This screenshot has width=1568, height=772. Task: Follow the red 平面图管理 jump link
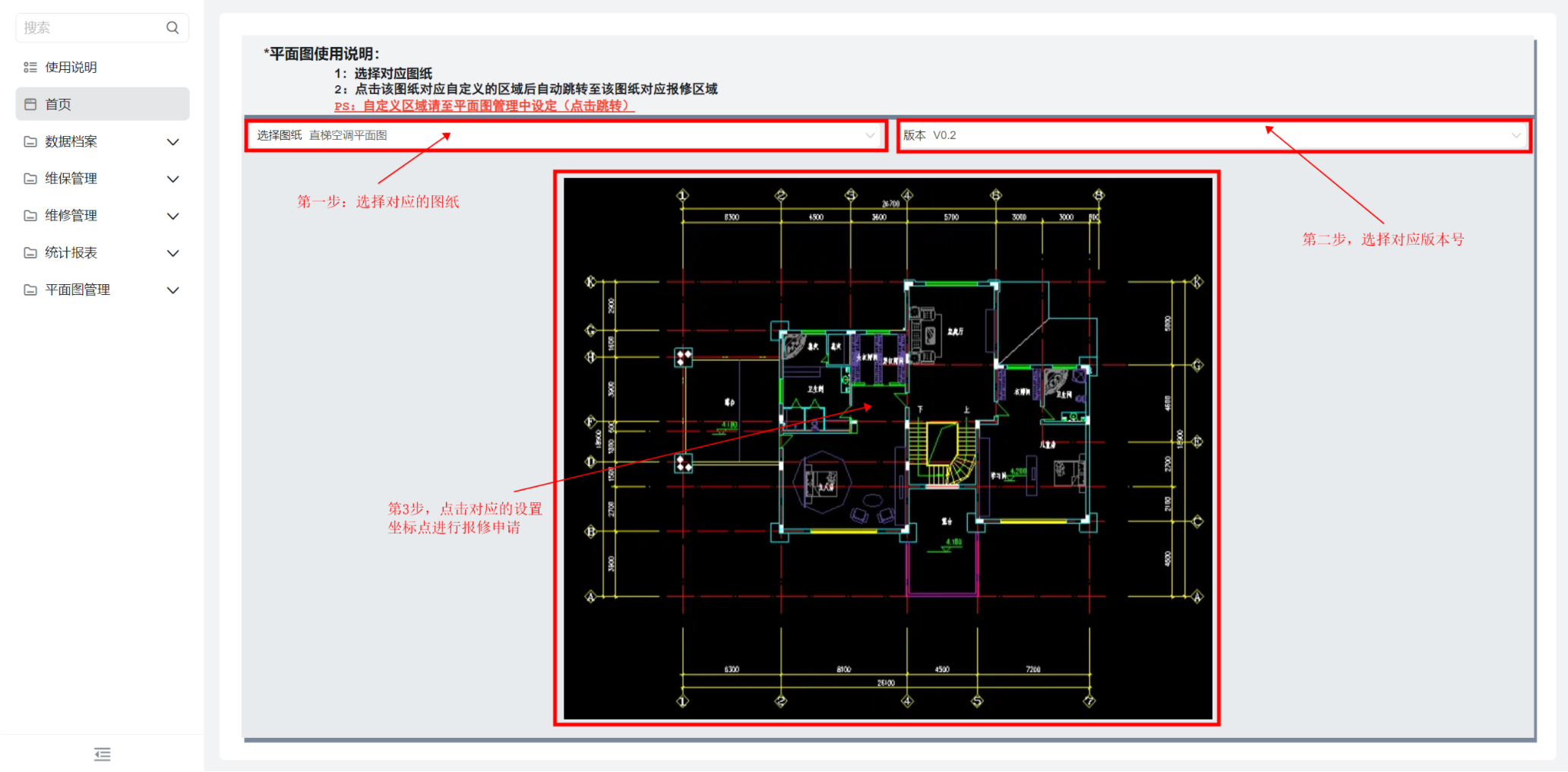pos(484,106)
